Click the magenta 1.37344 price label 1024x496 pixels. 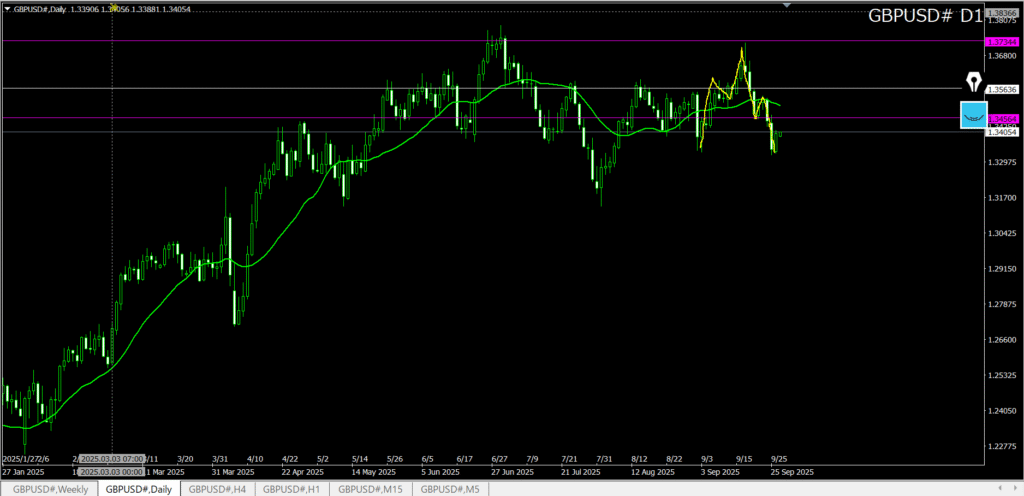tap(1001, 42)
